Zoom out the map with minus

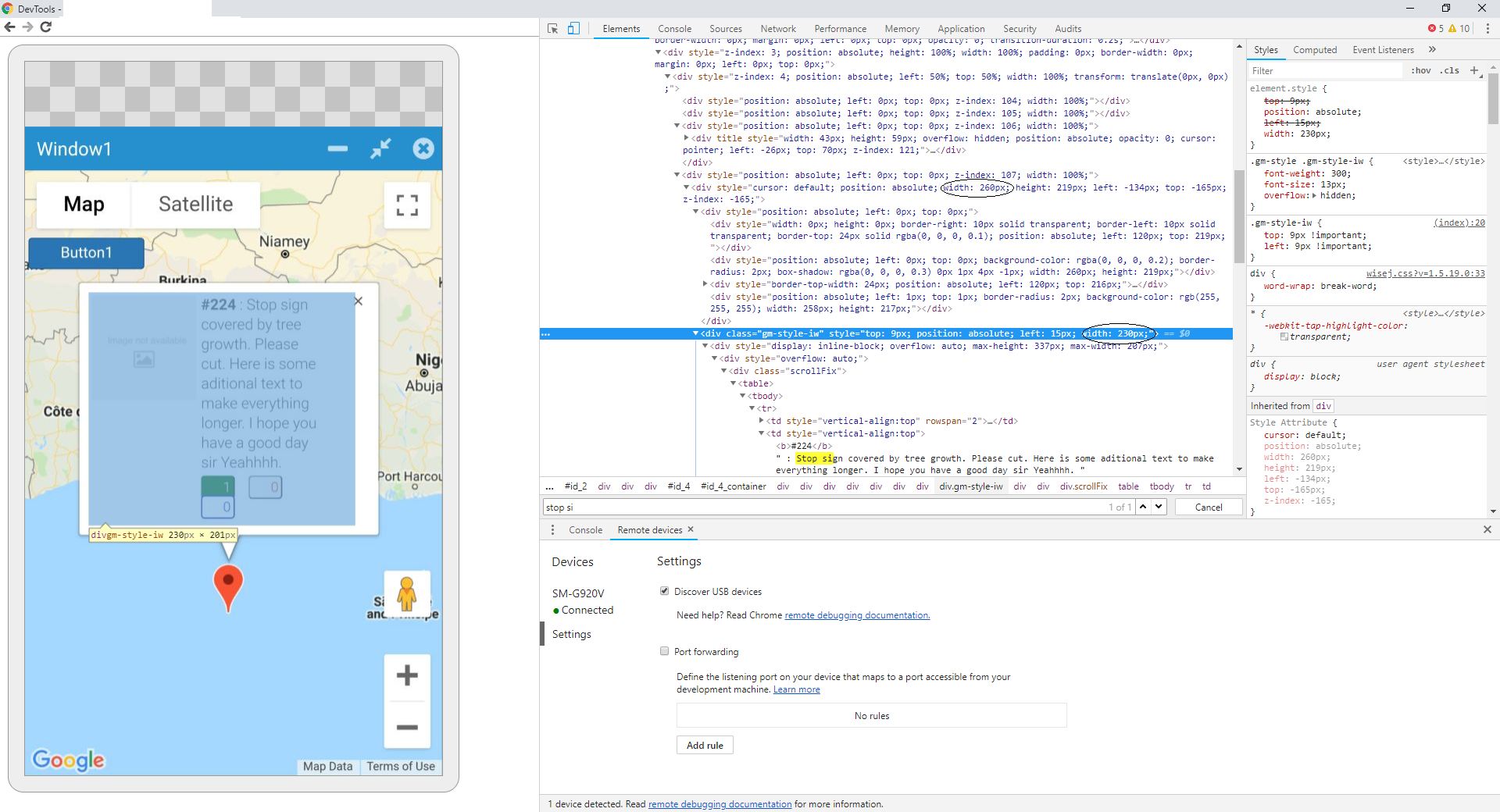[x=407, y=727]
